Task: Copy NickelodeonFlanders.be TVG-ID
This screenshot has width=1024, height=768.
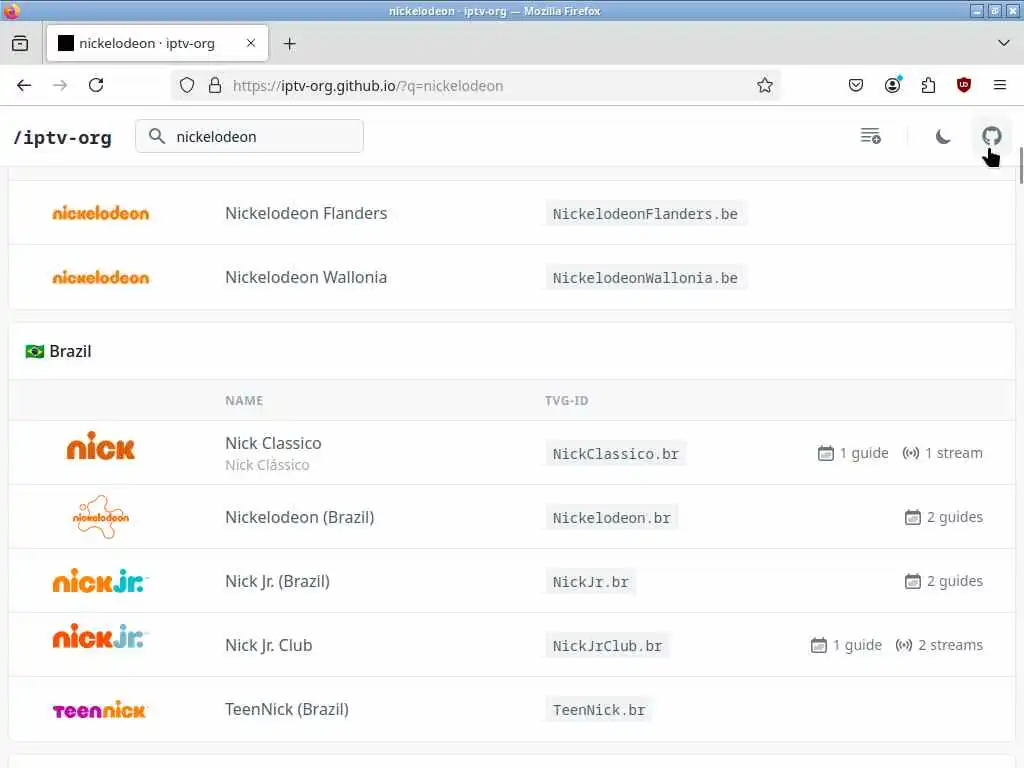Action: point(645,214)
